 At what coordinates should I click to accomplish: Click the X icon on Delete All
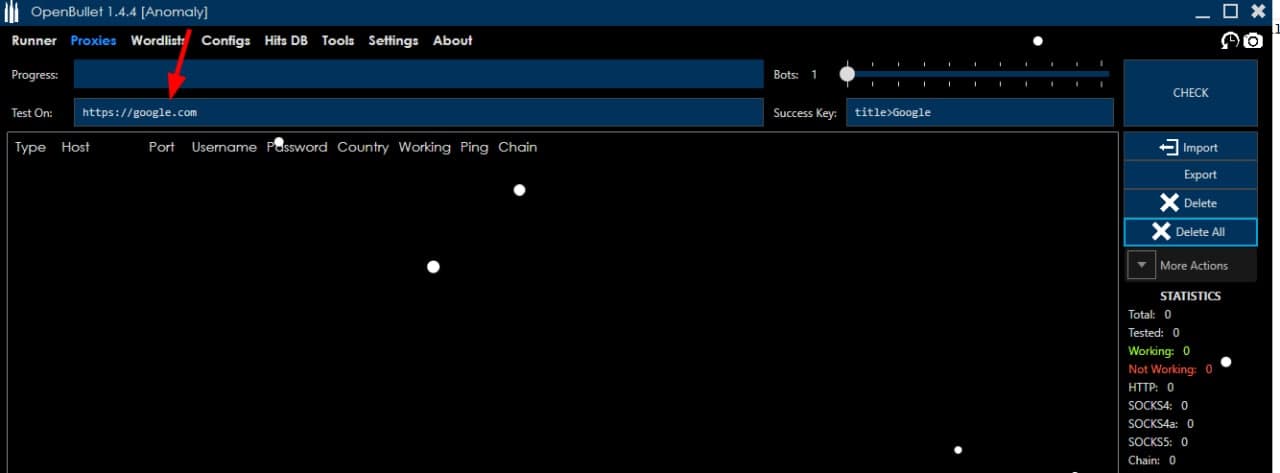(x=1161, y=232)
